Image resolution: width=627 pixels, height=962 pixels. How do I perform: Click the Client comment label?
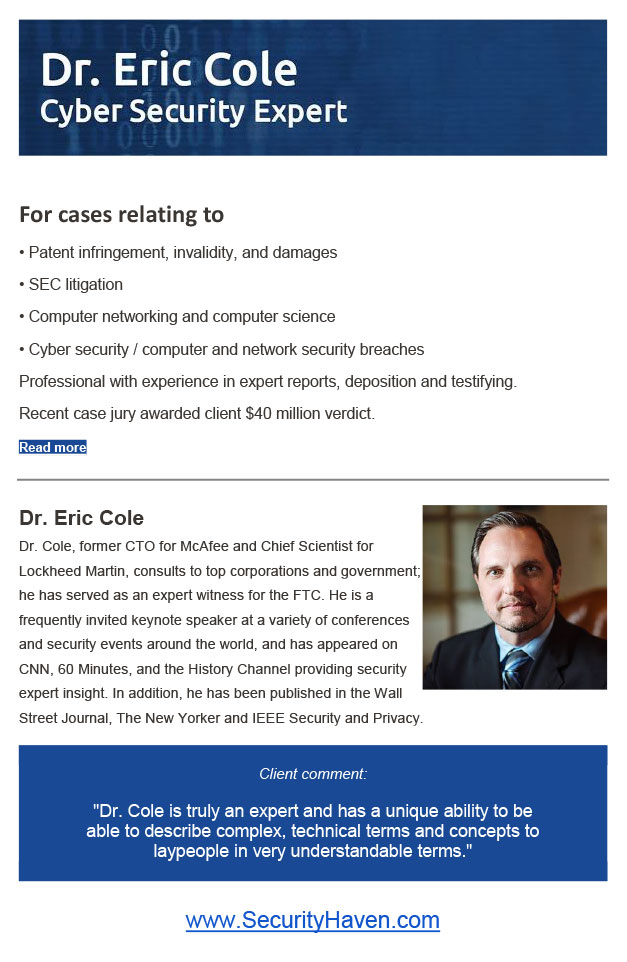pos(313,774)
